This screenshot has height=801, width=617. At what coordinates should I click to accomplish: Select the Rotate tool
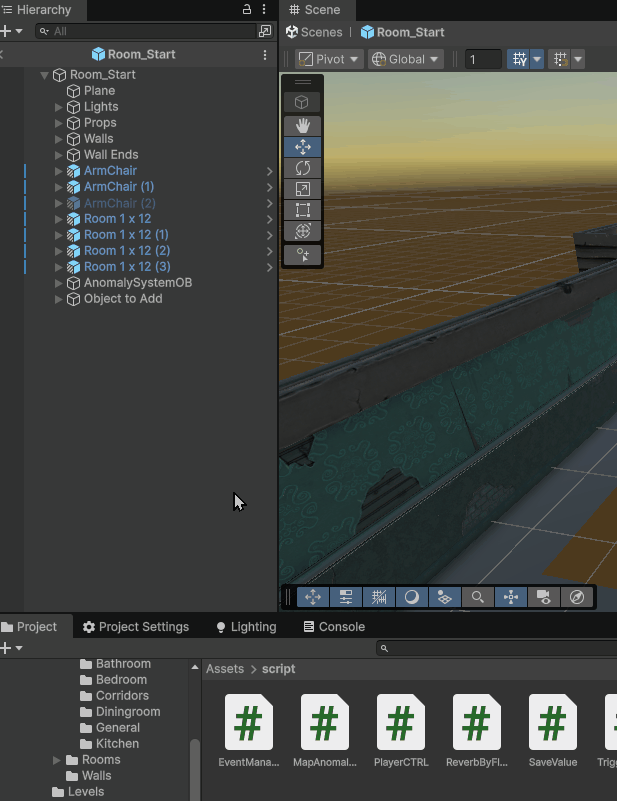[302, 168]
